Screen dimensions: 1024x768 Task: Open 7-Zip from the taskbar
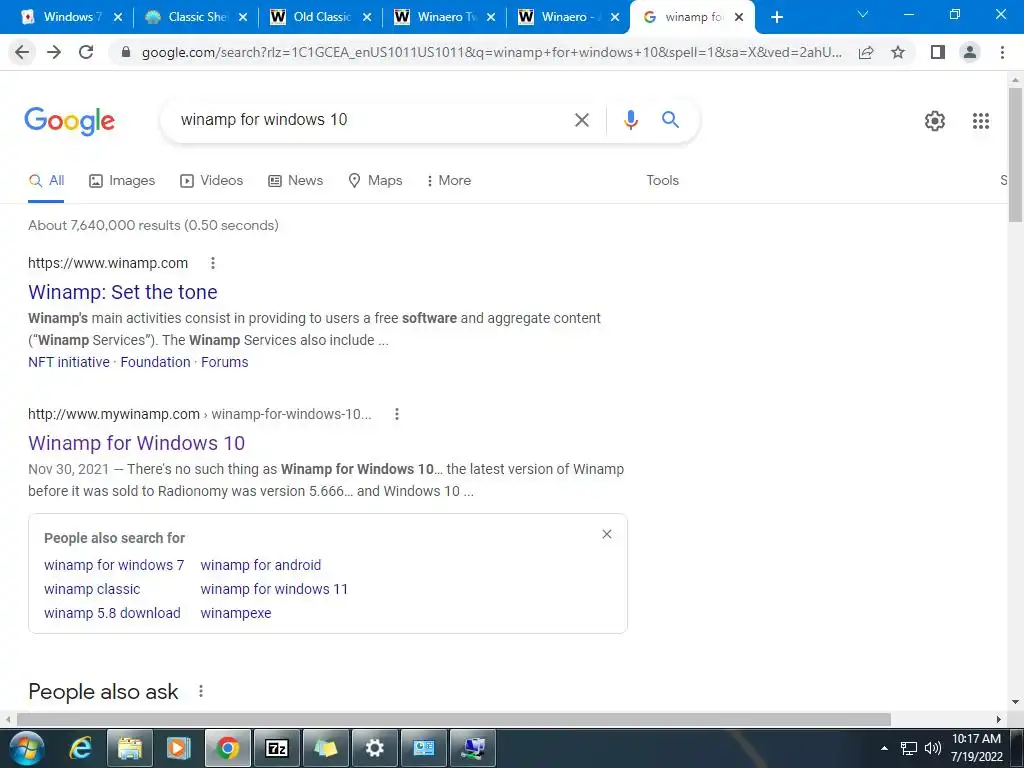[x=277, y=748]
